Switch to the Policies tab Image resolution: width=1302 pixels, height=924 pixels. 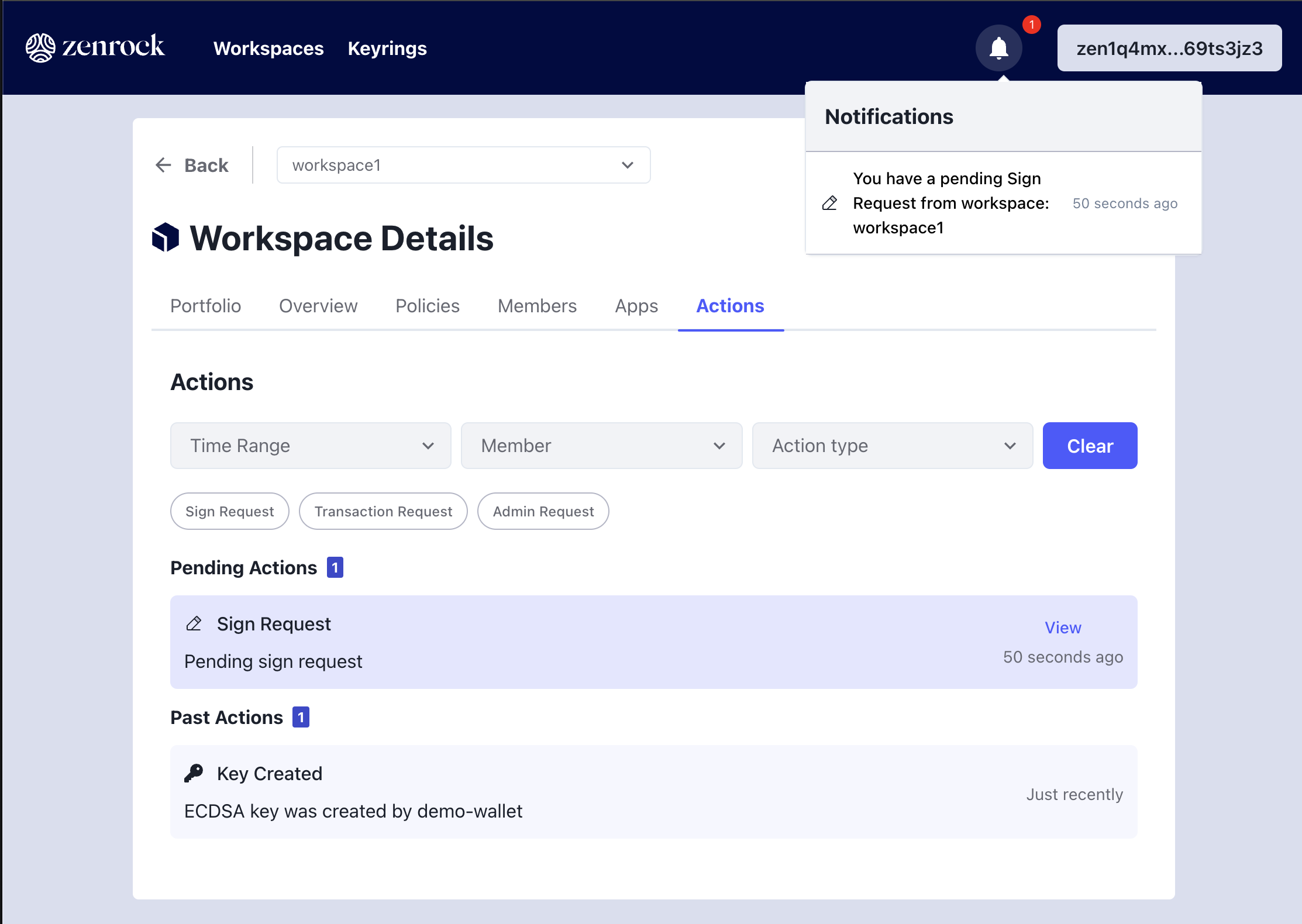click(x=428, y=306)
